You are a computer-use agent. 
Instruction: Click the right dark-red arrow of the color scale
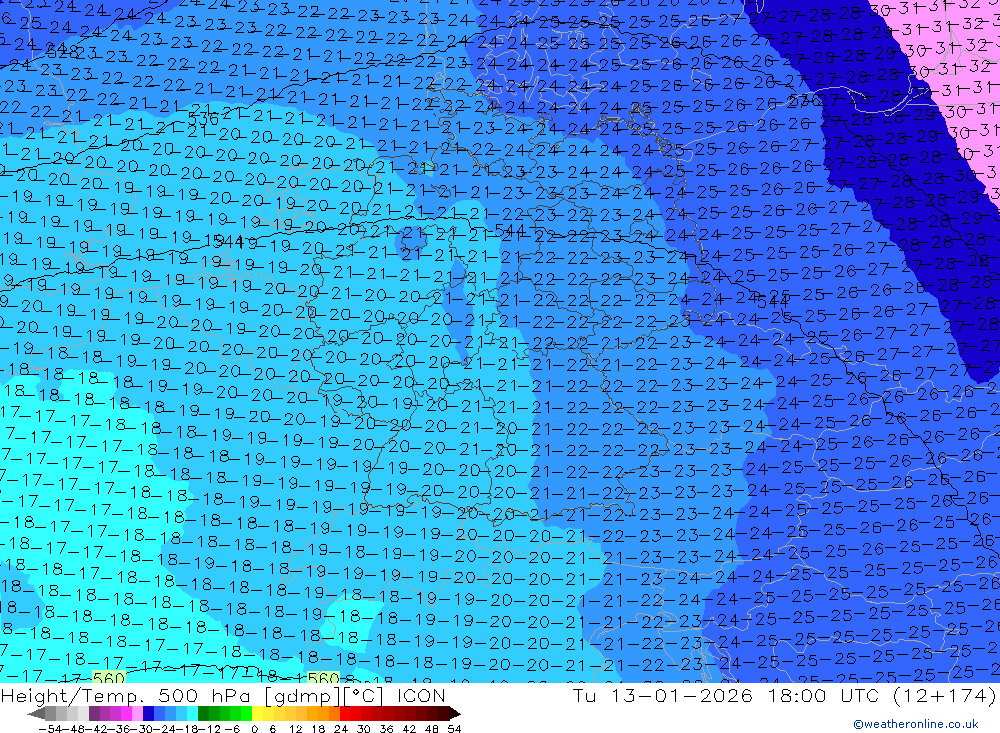(454, 713)
